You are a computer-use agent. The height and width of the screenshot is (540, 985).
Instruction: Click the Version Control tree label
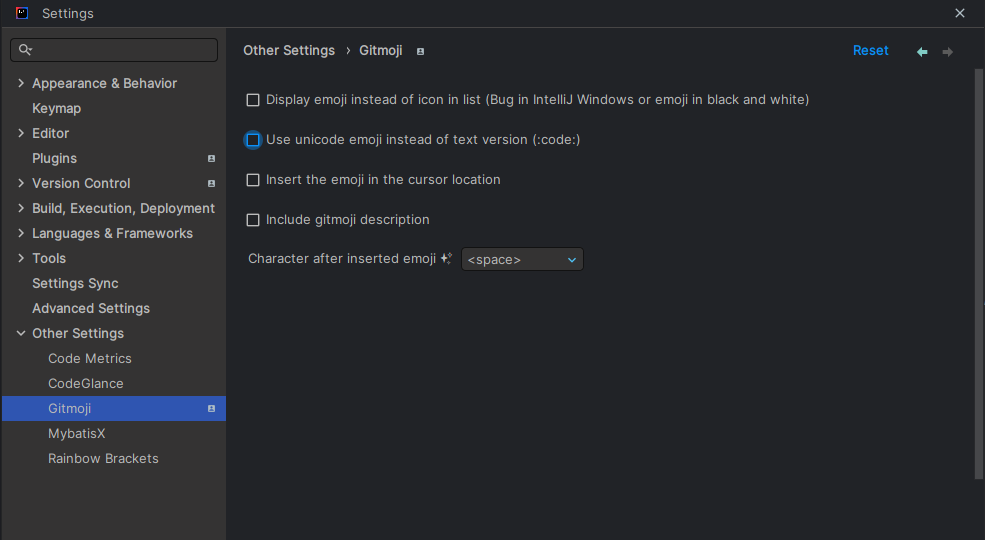81,183
